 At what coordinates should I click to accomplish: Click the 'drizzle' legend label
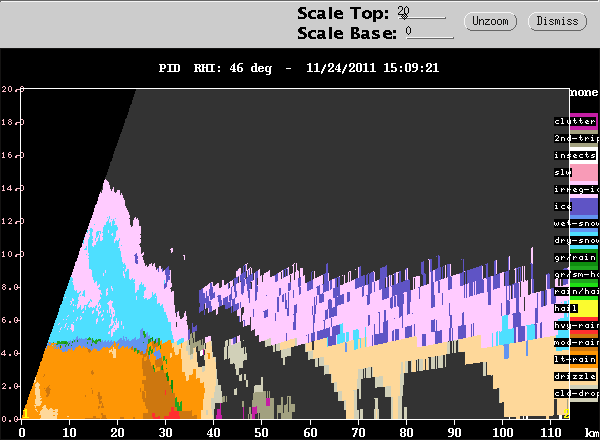click(x=575, y=376)
